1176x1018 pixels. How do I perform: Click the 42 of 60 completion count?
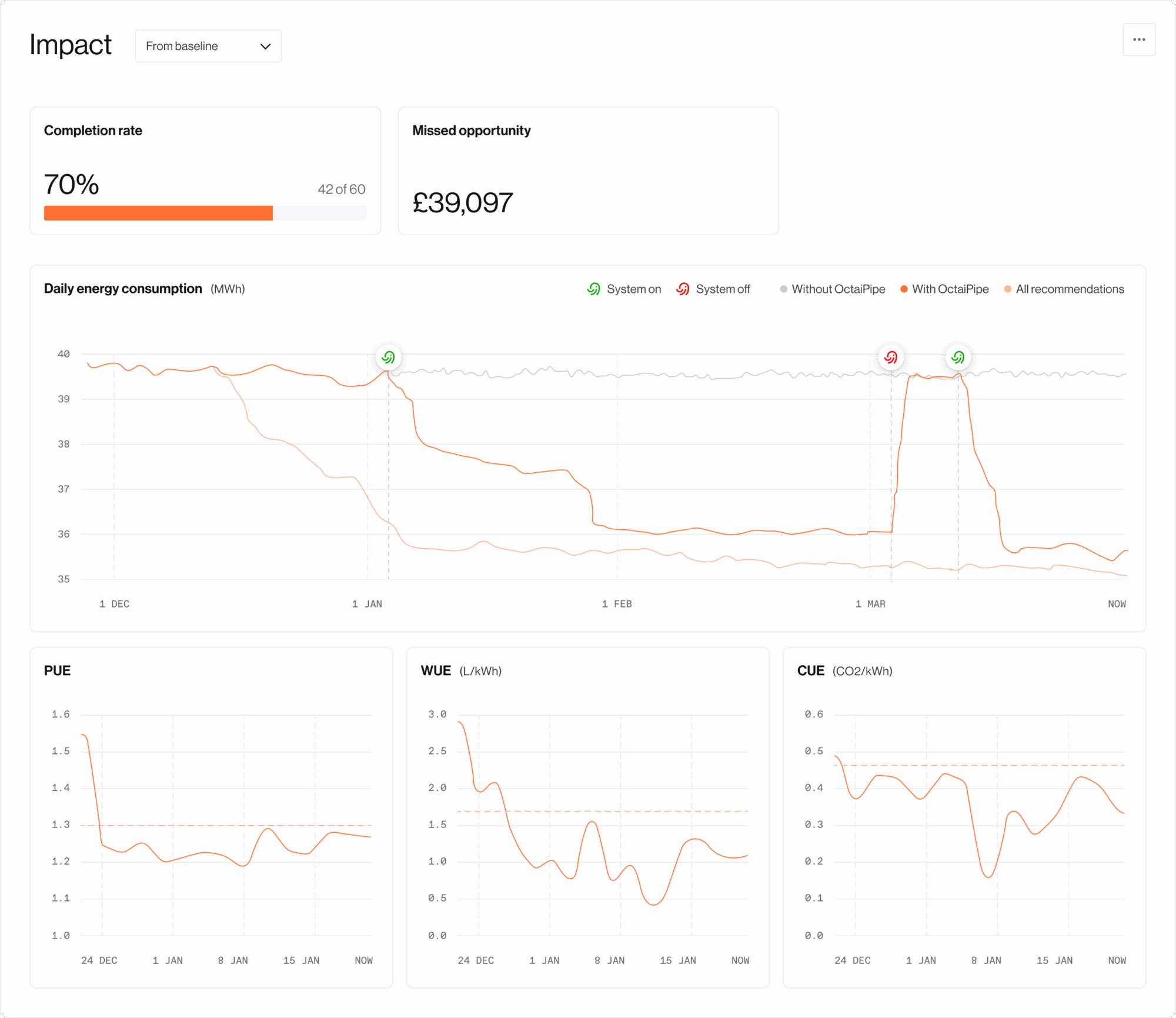(341, 189)
